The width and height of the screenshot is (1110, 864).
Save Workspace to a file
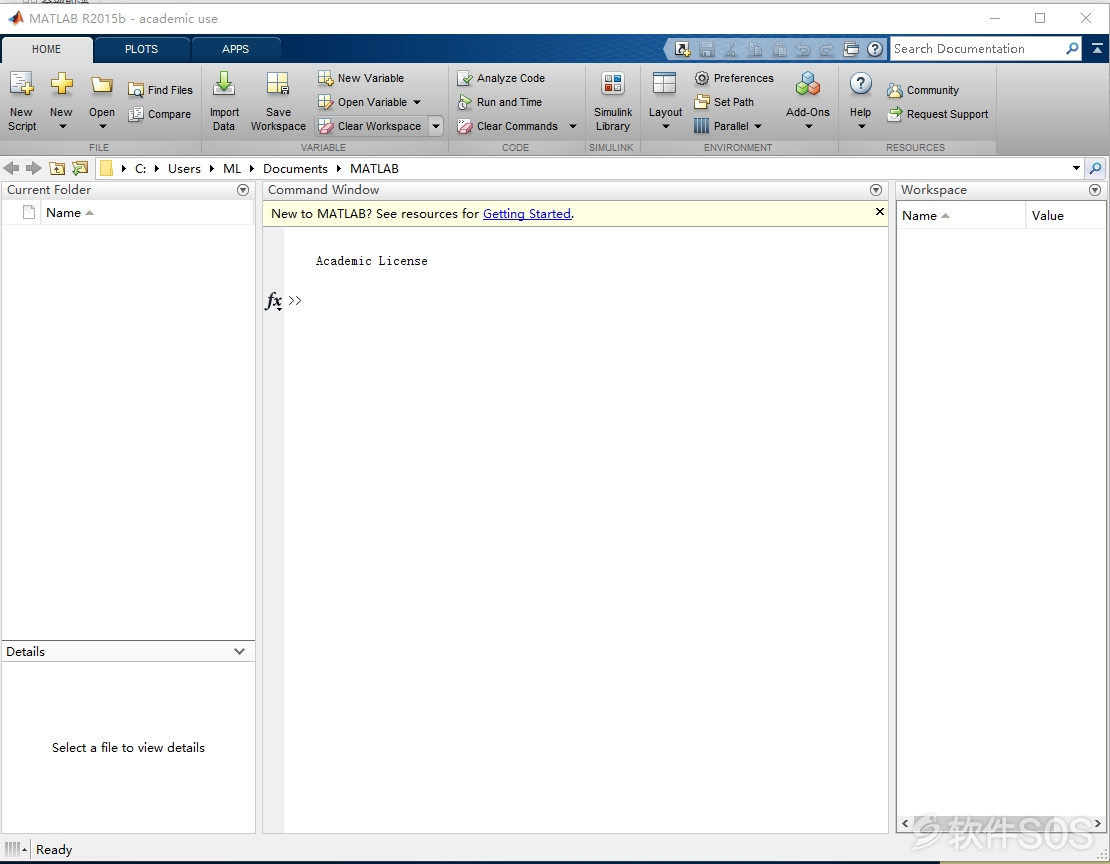coord(278,101)
